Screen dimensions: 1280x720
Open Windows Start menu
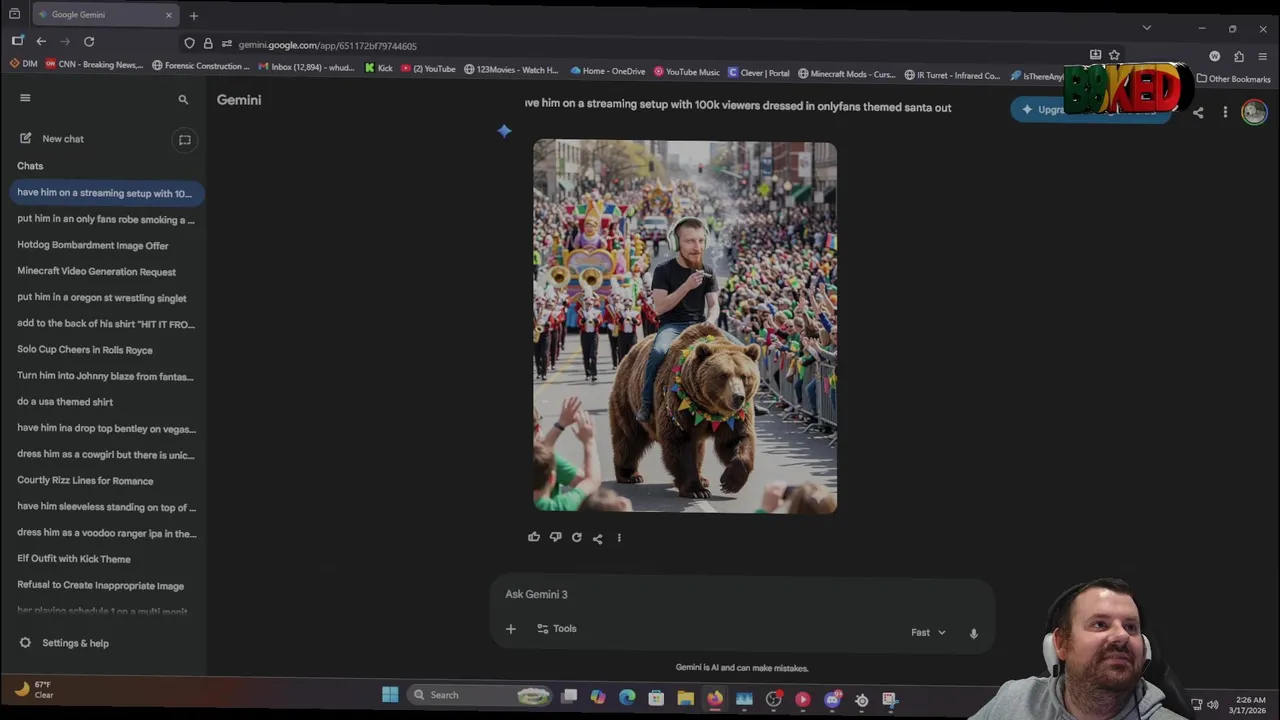tap(390, 695)
